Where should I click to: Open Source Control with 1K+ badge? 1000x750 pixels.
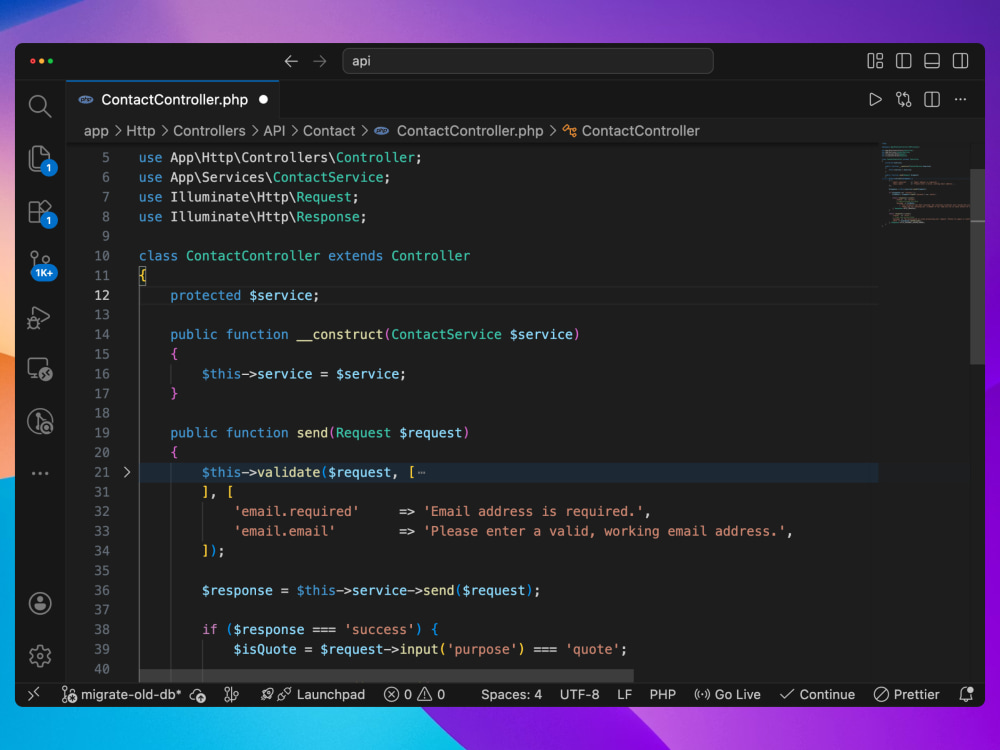coord(41,264)
